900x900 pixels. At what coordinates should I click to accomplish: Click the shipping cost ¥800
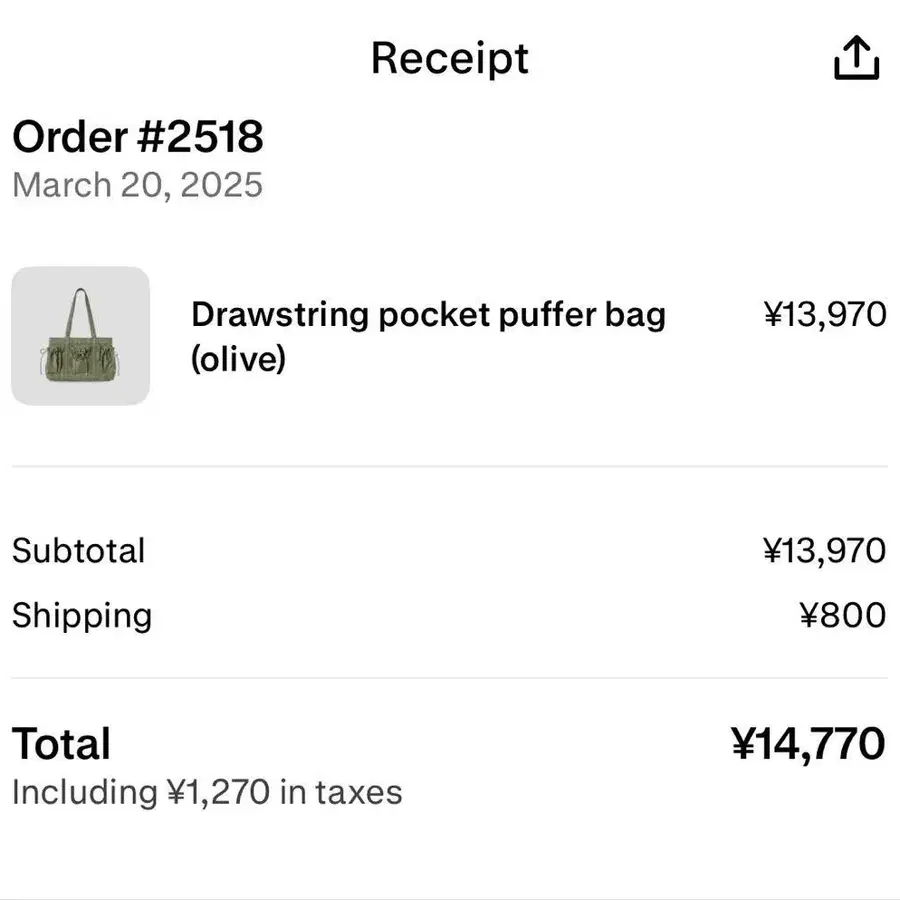843,615
